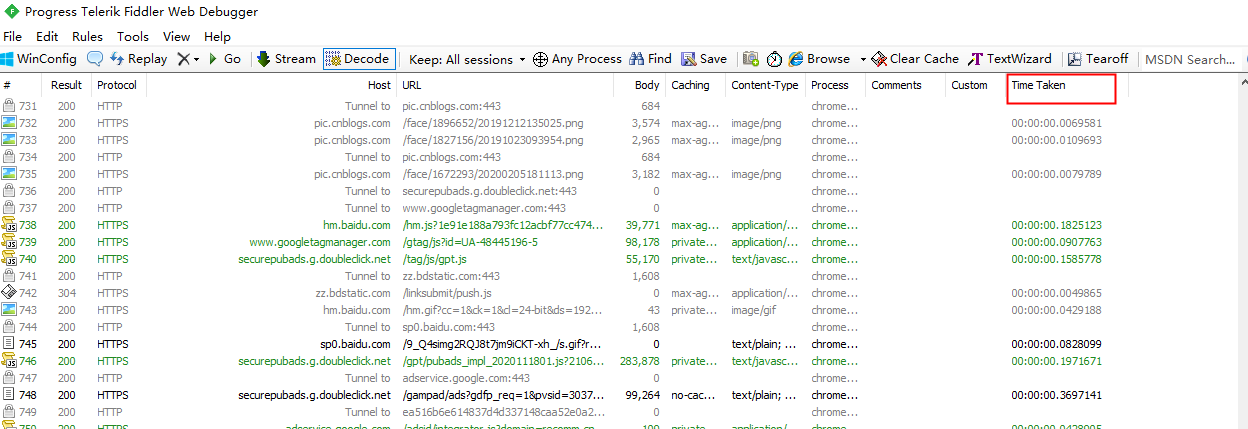Click the script icon of session 740

pyautogui.click(x=8, y=259)
